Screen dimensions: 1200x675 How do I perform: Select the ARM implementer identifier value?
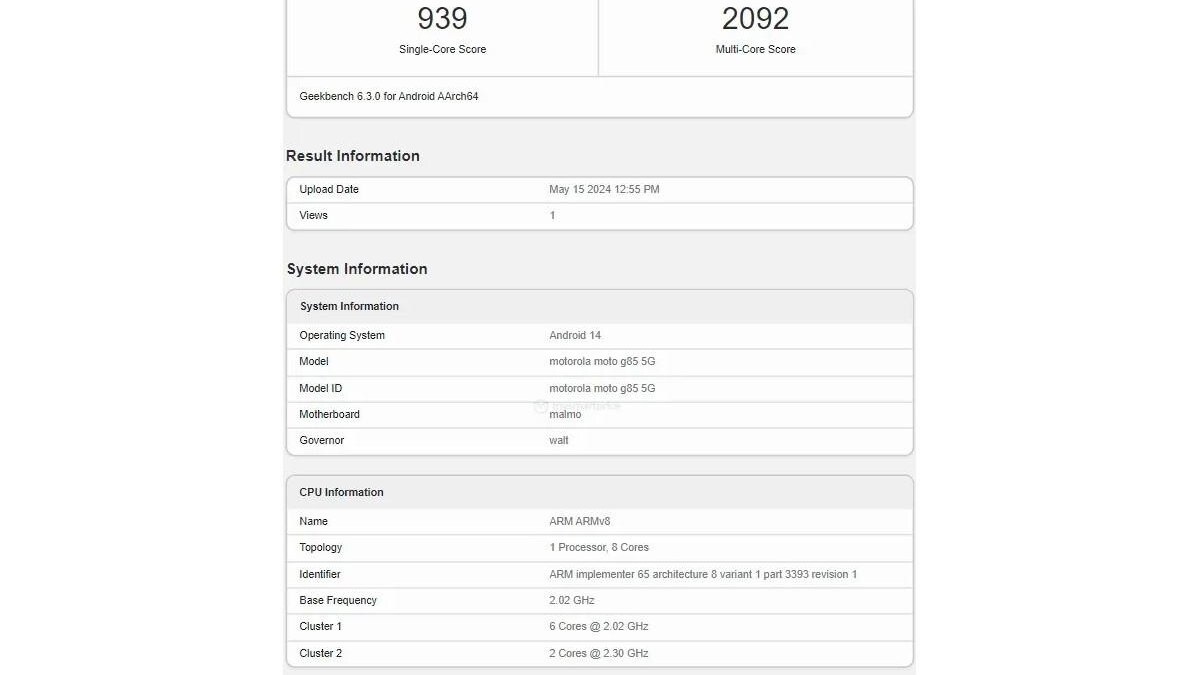coord(703,574)
